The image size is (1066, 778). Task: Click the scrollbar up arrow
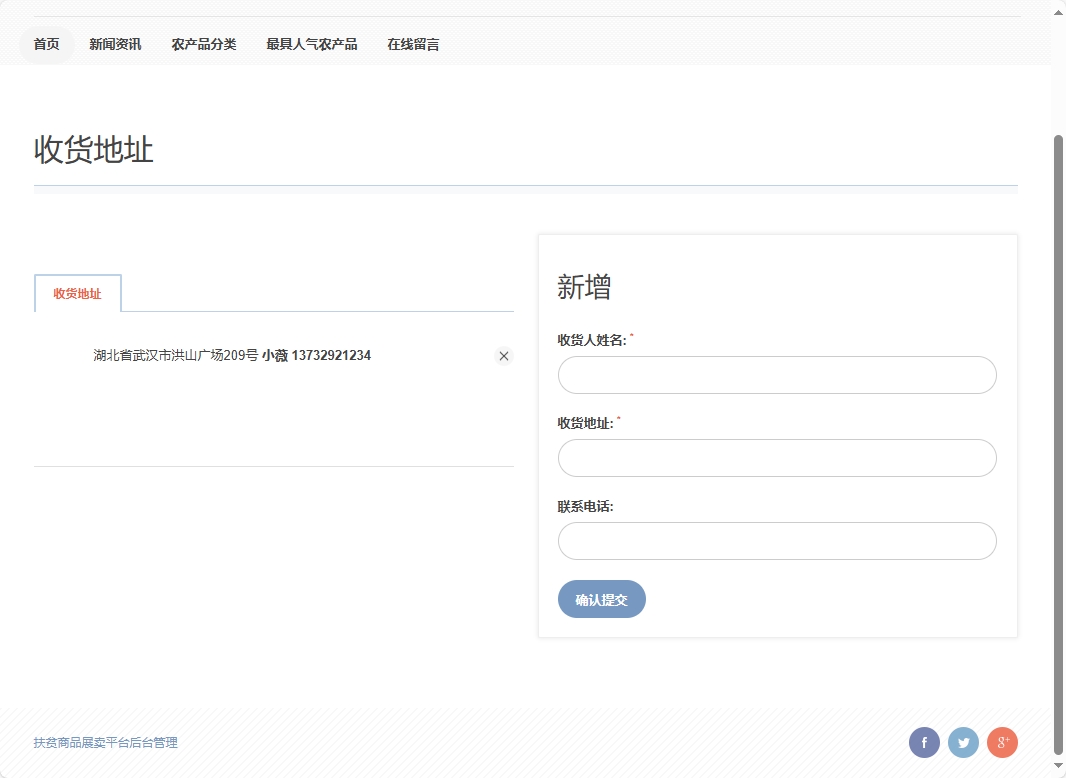[x=1058, y=10]
